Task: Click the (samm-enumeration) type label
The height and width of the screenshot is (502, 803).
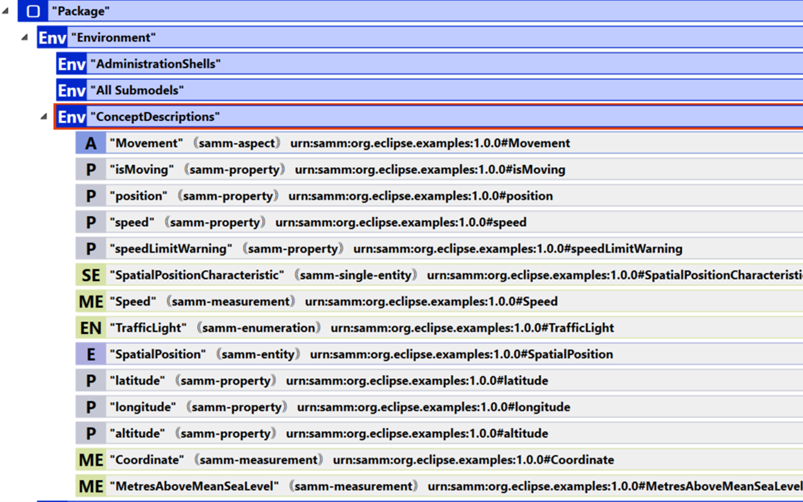Action: (259, 328)
